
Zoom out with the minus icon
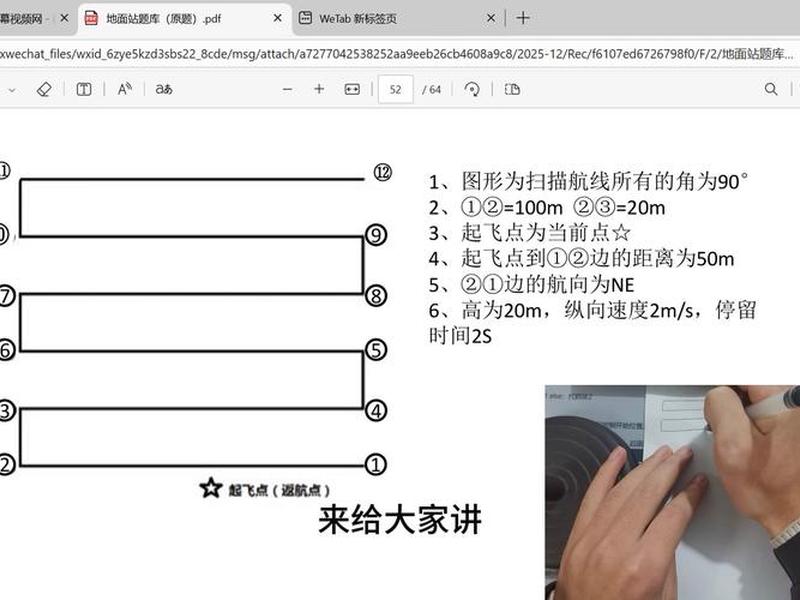tap(287, 89)
